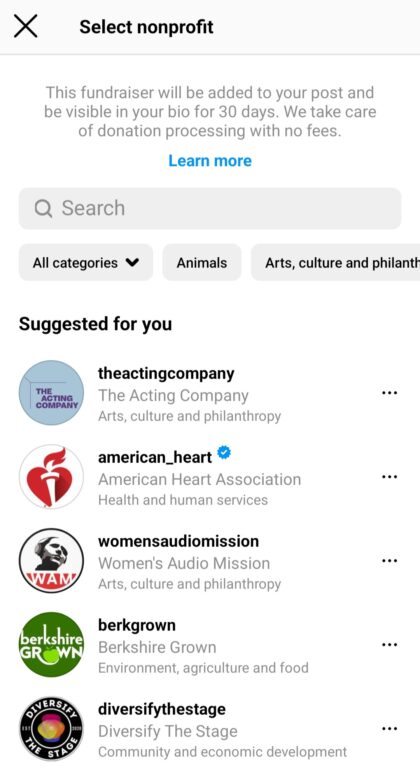Click the search magnifier icon
The width and height of the screenshot is (420, 768).
(x=43, y=209)
